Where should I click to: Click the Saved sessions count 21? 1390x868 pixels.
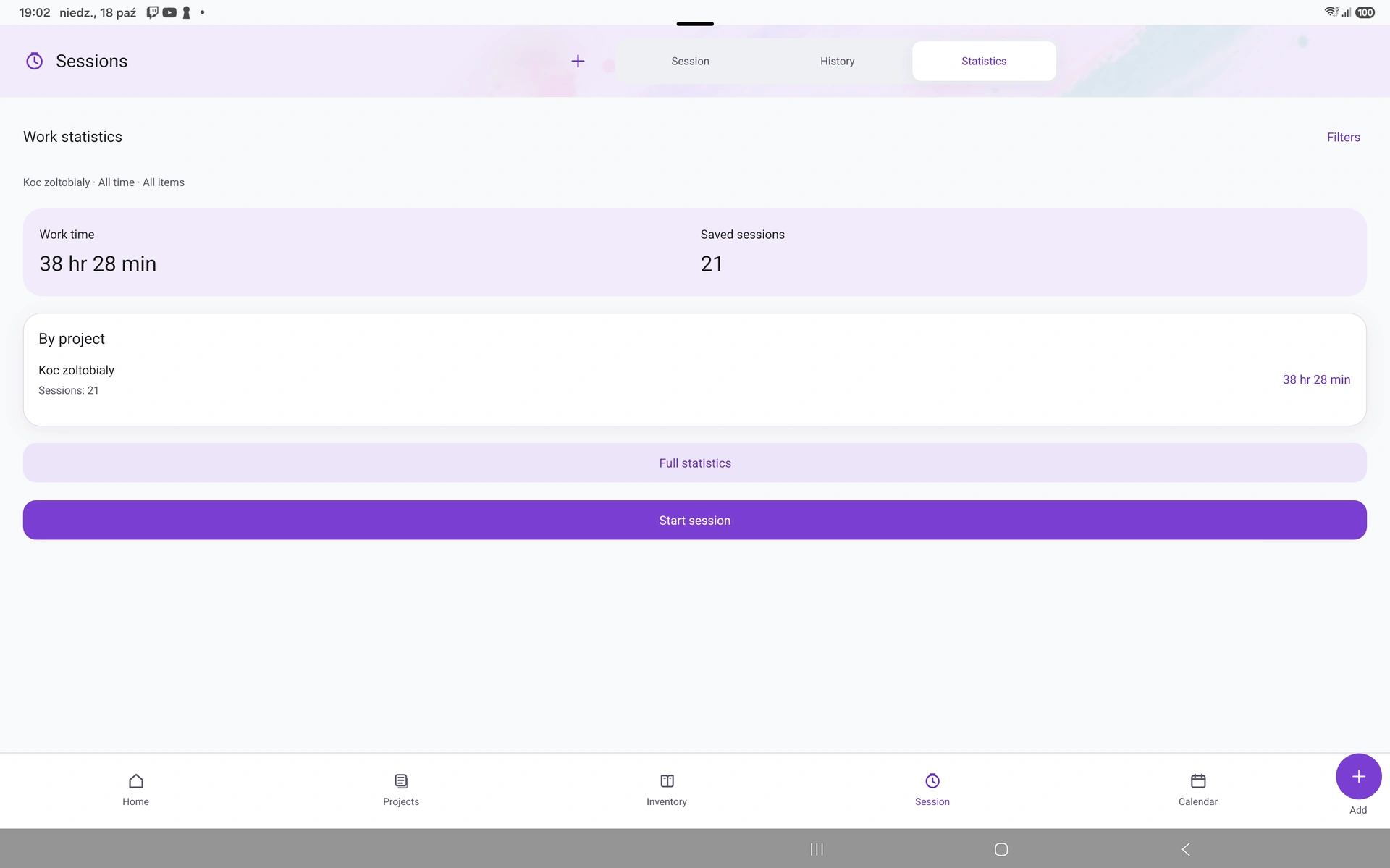point(711,264)
